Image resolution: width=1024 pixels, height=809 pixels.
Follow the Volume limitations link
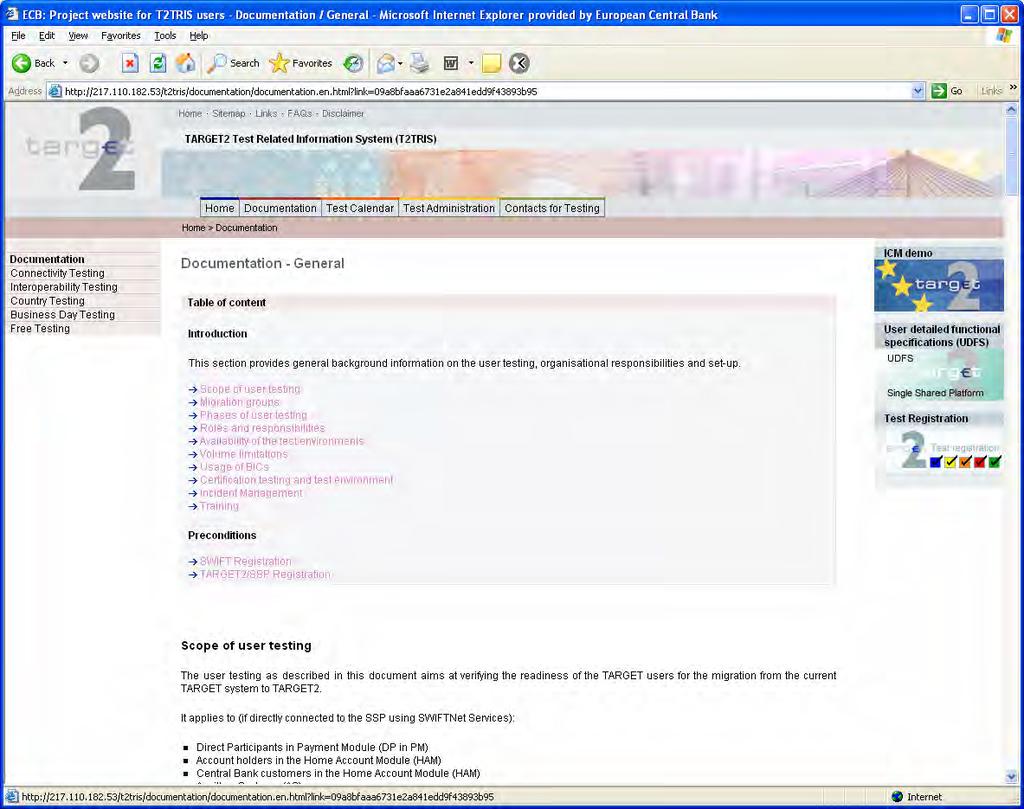[x=244, y=454]
